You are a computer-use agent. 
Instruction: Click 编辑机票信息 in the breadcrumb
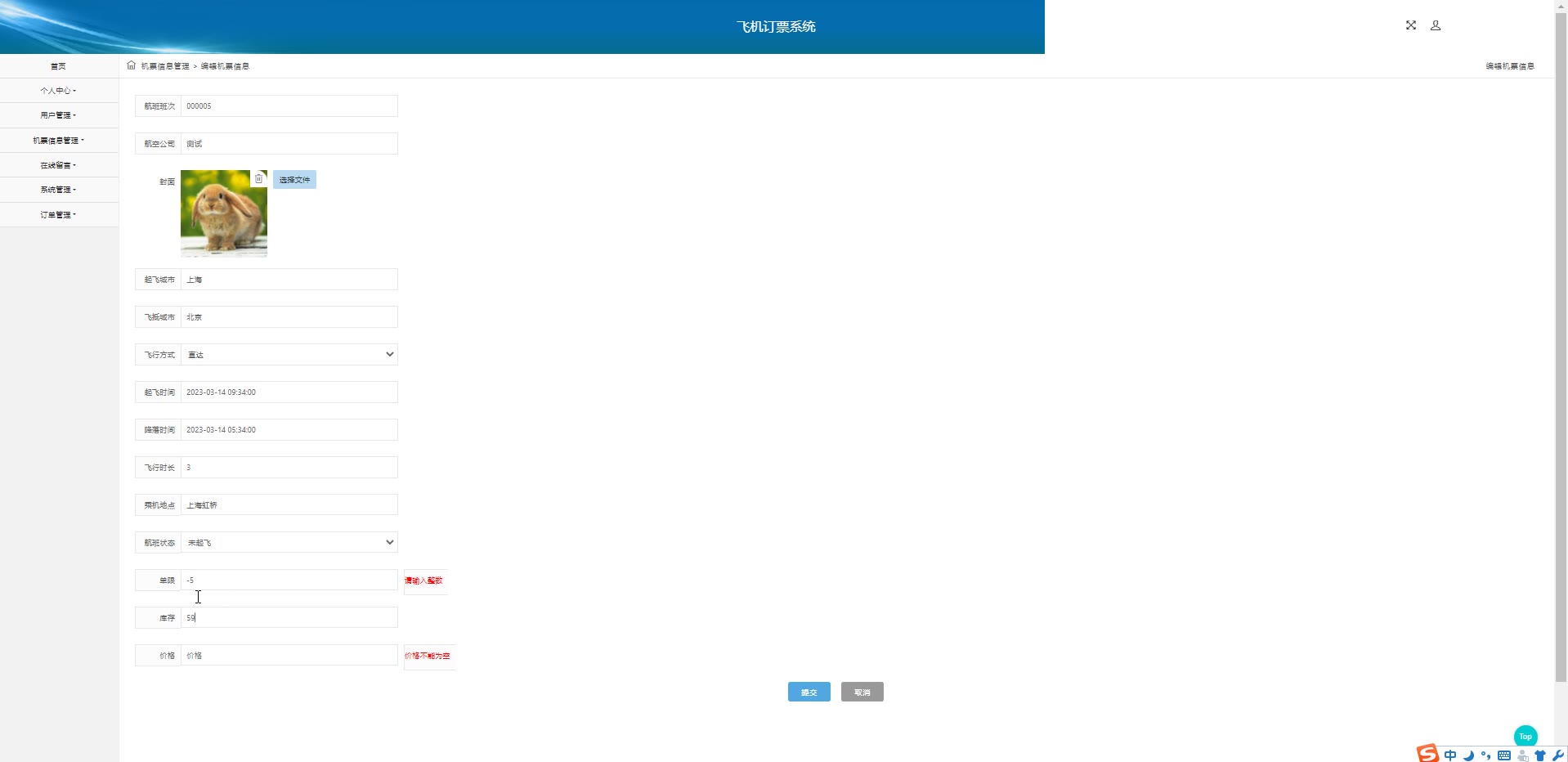(225, 66)
